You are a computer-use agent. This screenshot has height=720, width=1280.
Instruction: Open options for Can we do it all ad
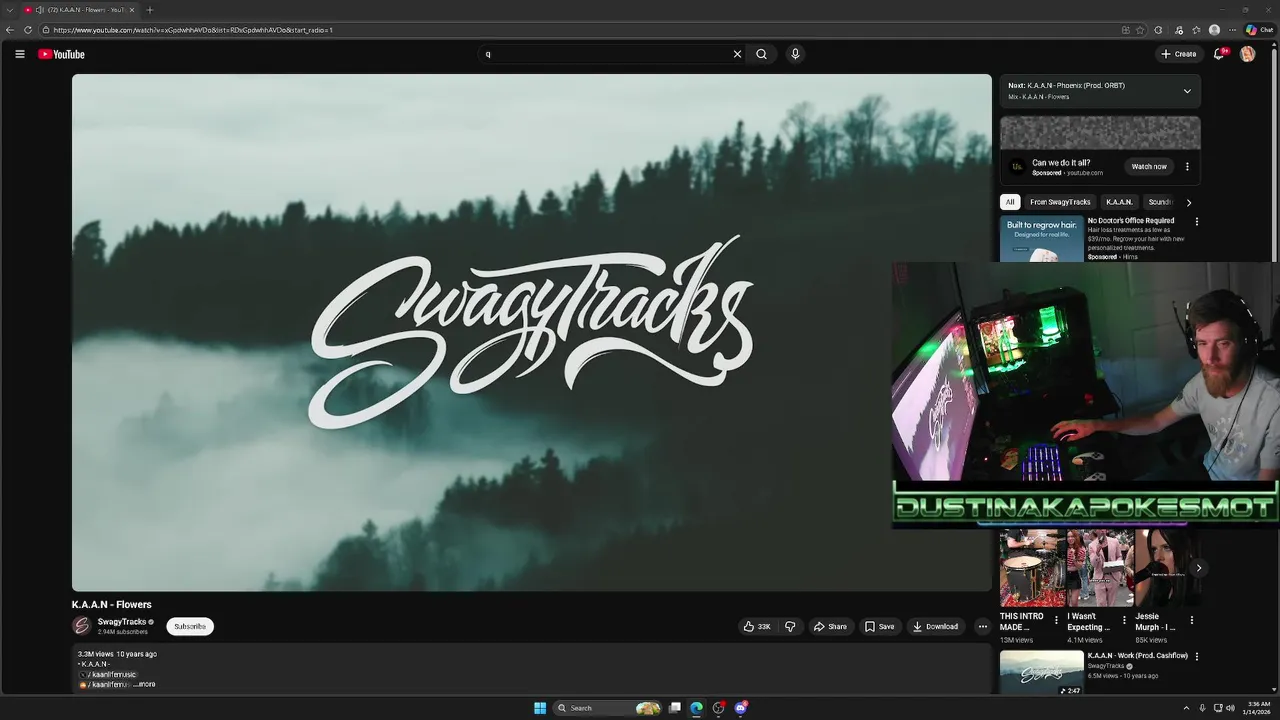[x=1187, y=166]
